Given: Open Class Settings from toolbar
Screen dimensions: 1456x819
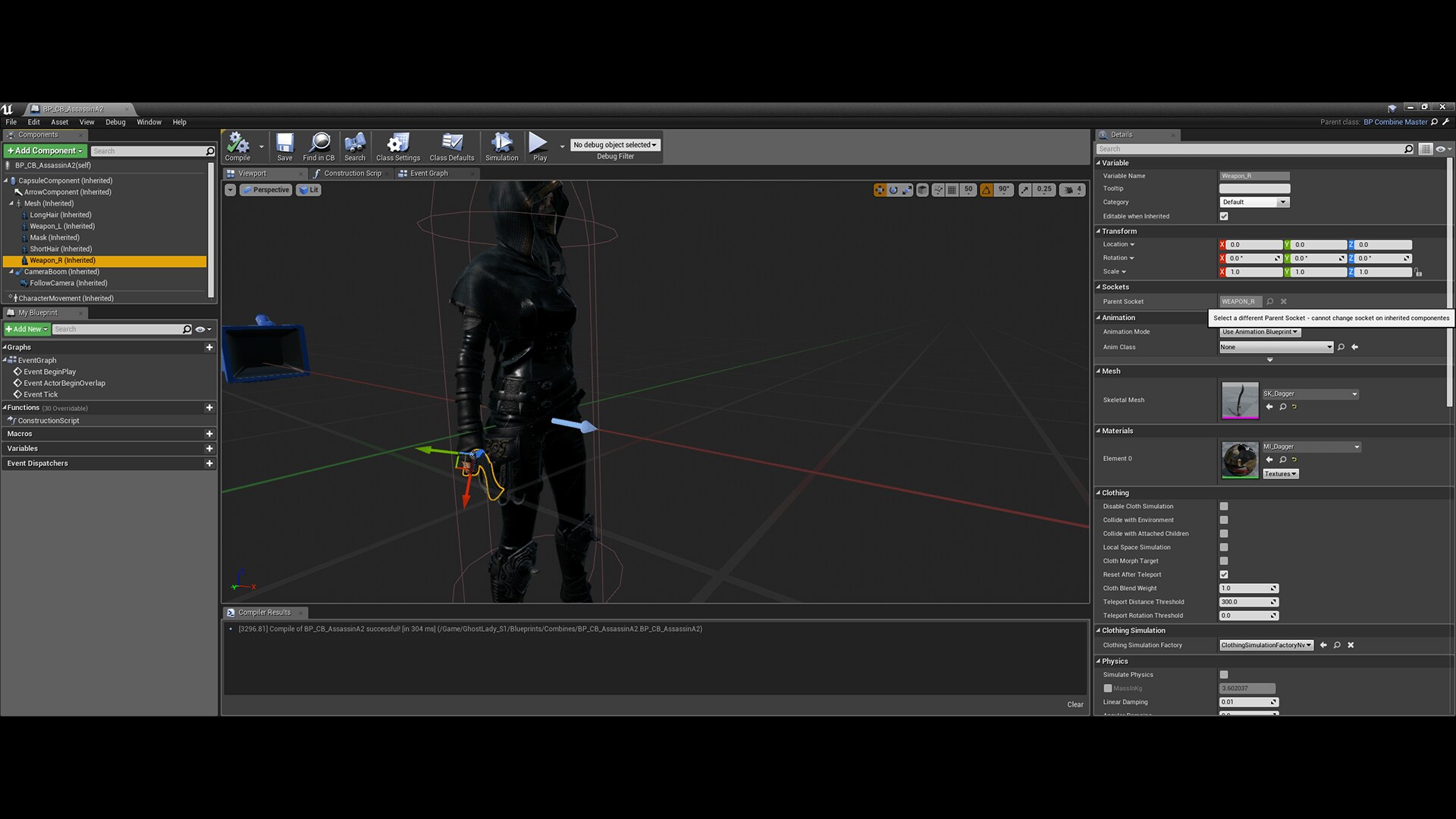Looking at the screenshot, I should click(397, 146).
